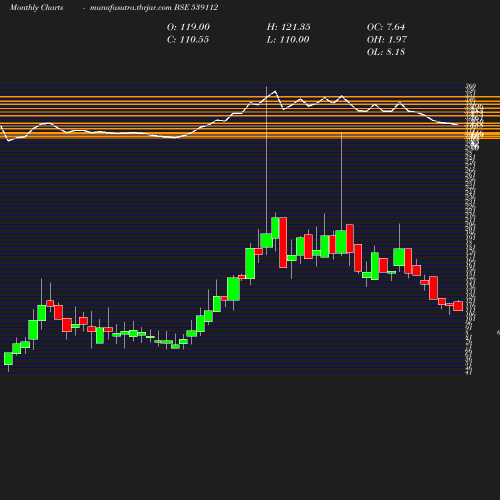Click the 'OL: 8.18' value

(386, 52)
